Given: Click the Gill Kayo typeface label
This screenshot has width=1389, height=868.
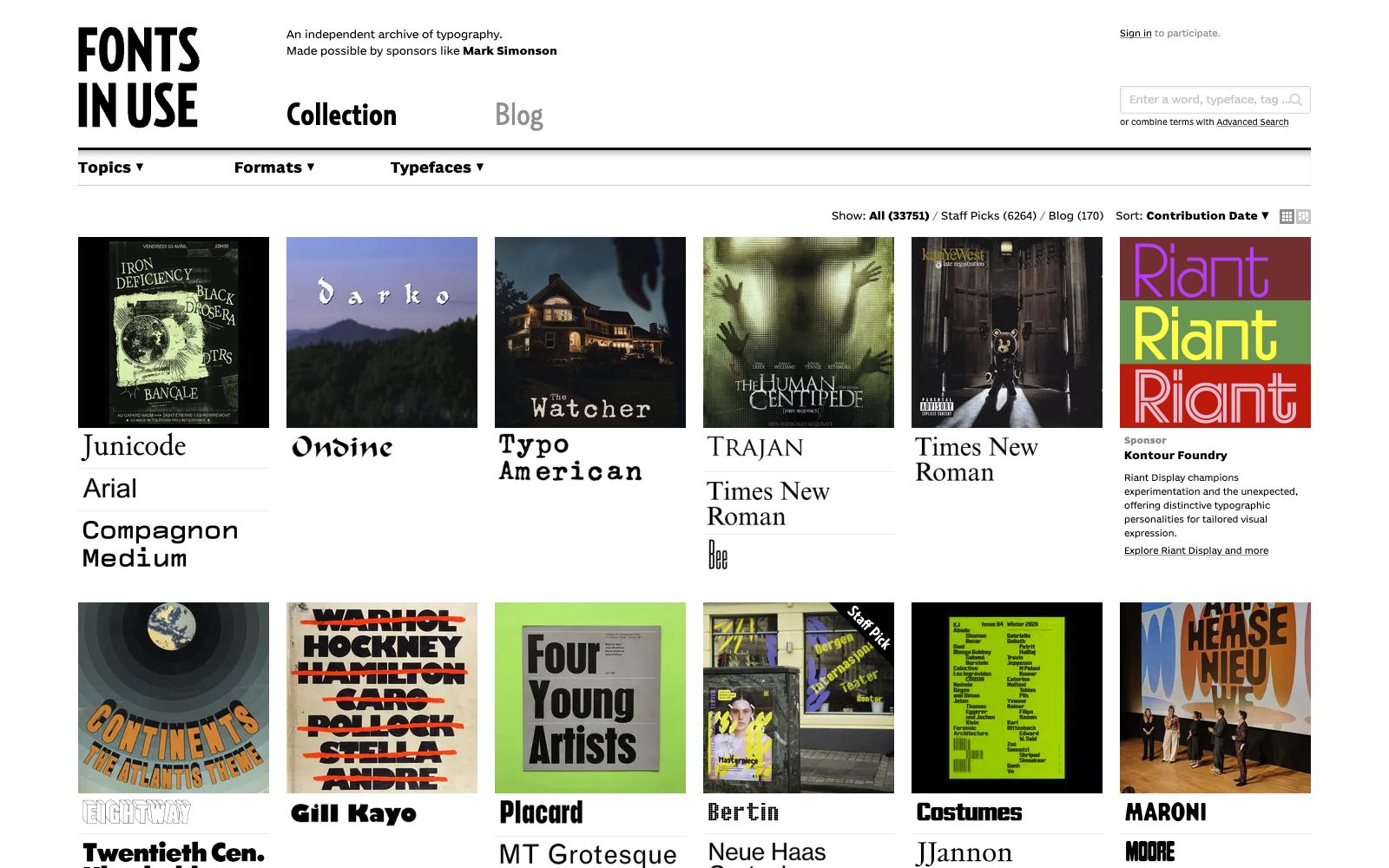Looking at the screenshot, I should [353, 813].
